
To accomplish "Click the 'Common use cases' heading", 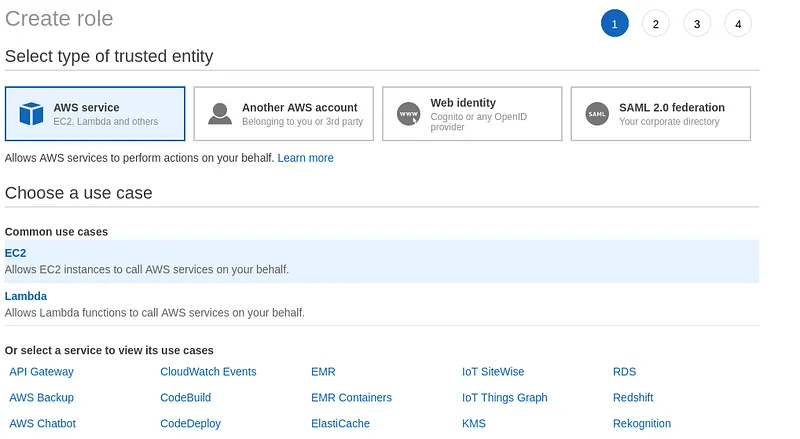I will tap(56, 232).
